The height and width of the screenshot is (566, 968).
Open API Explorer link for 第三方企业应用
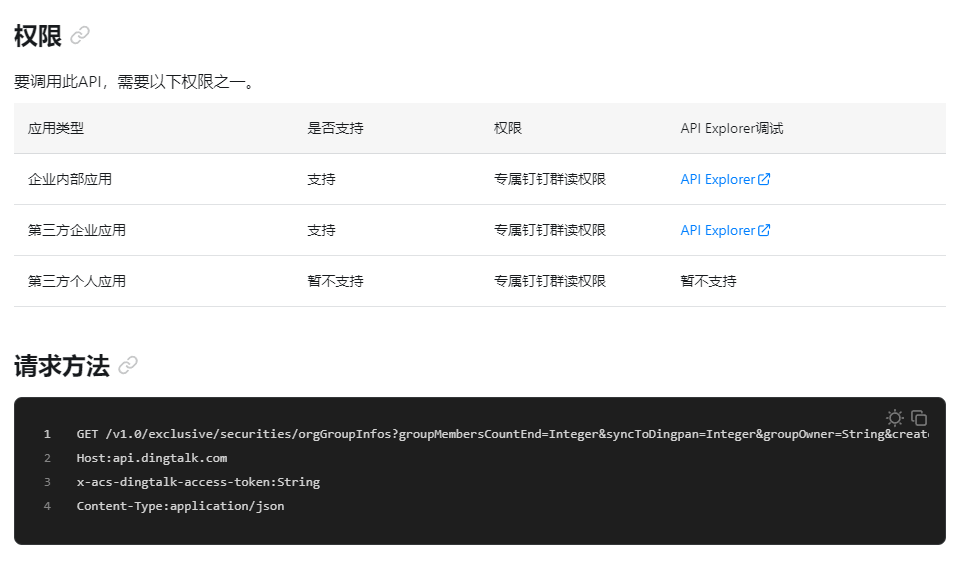click(717, 230)
